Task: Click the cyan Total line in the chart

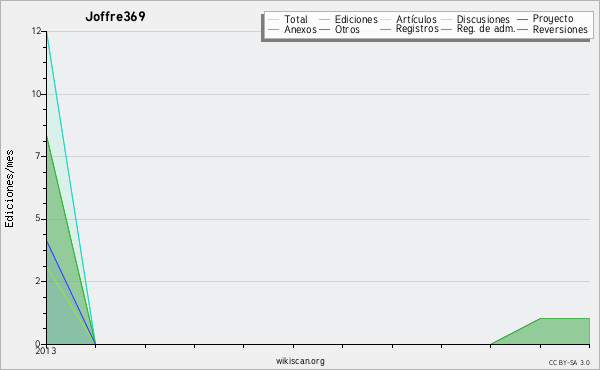Action: [71, 187]
